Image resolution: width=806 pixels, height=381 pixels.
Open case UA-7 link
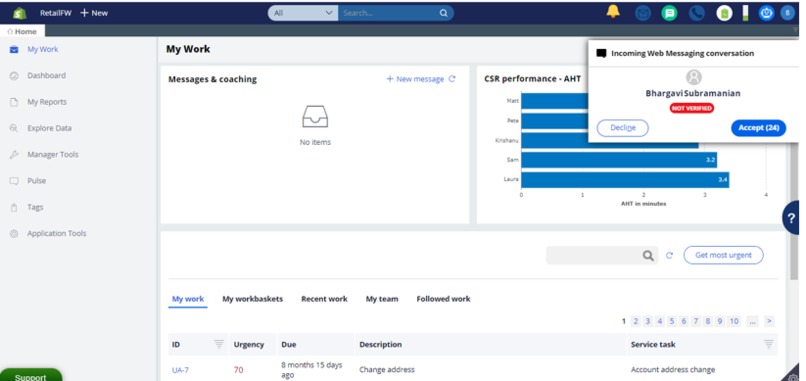[x=180, y=370]
